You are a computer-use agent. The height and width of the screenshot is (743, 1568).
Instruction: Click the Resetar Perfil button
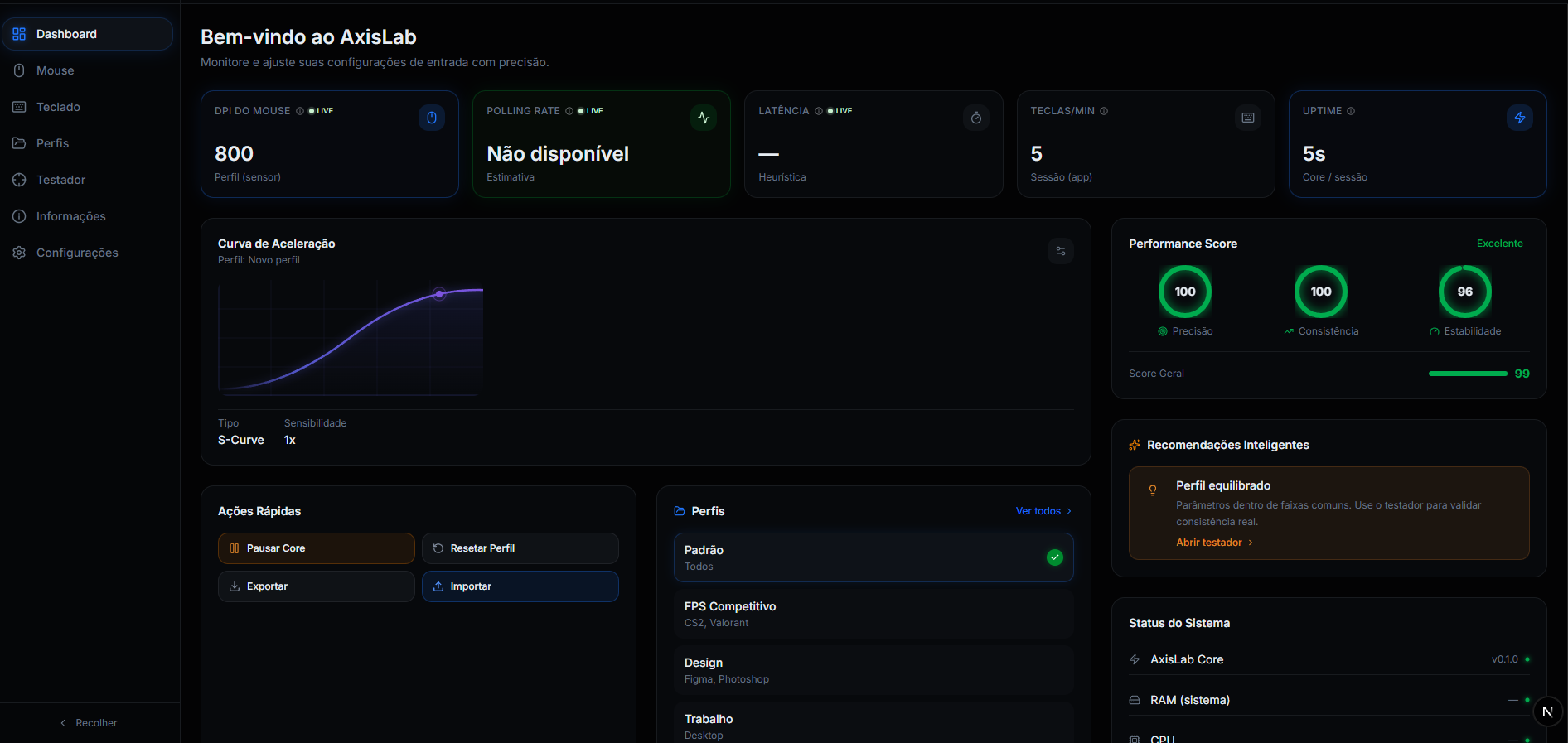pos(520,548)
